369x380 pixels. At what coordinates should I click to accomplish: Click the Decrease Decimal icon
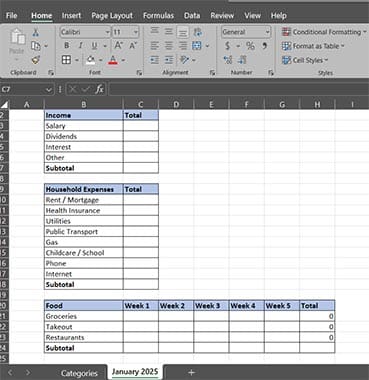click(x=242, y=60)
